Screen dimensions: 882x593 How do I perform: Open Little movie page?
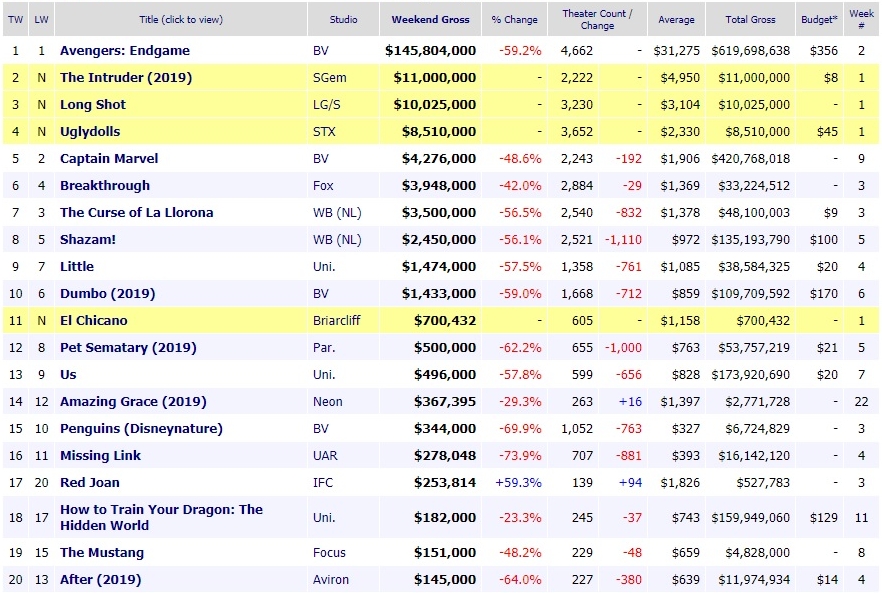click(x=76, y=267)
